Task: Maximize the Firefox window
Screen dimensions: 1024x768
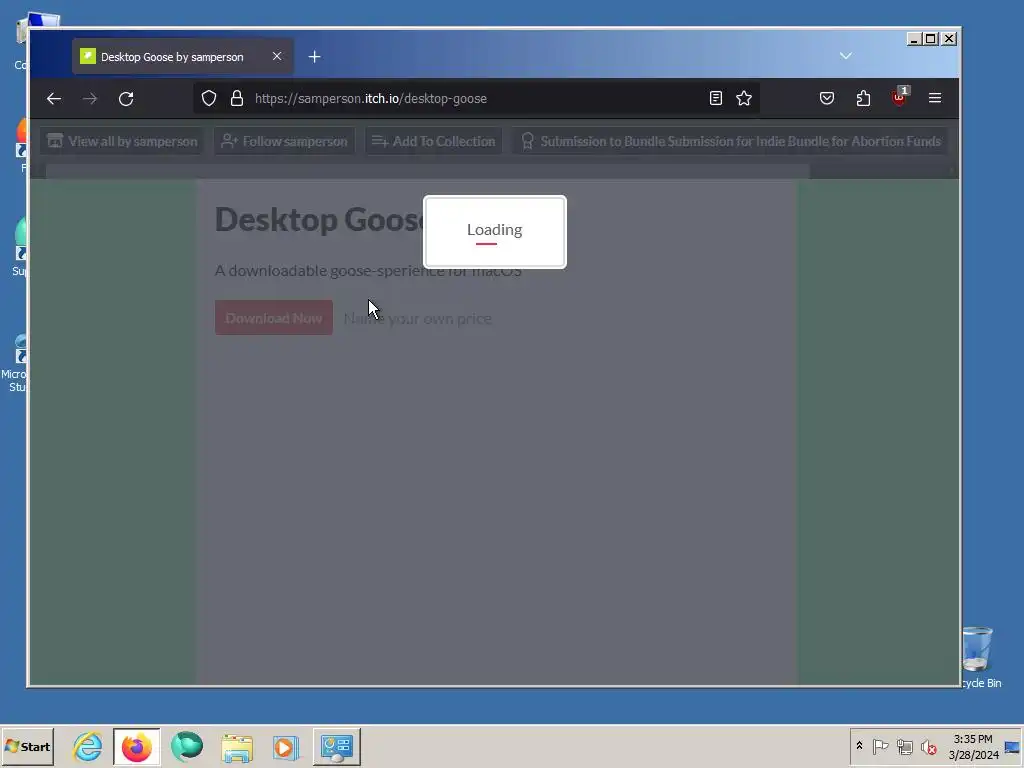Action: click(931, 39)
